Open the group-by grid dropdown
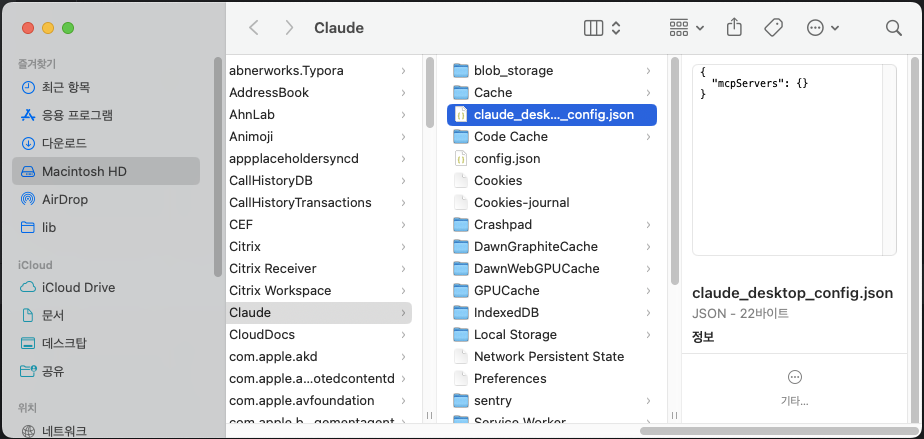Viewport: 924px width, 439px height. (x=687, y=28)
